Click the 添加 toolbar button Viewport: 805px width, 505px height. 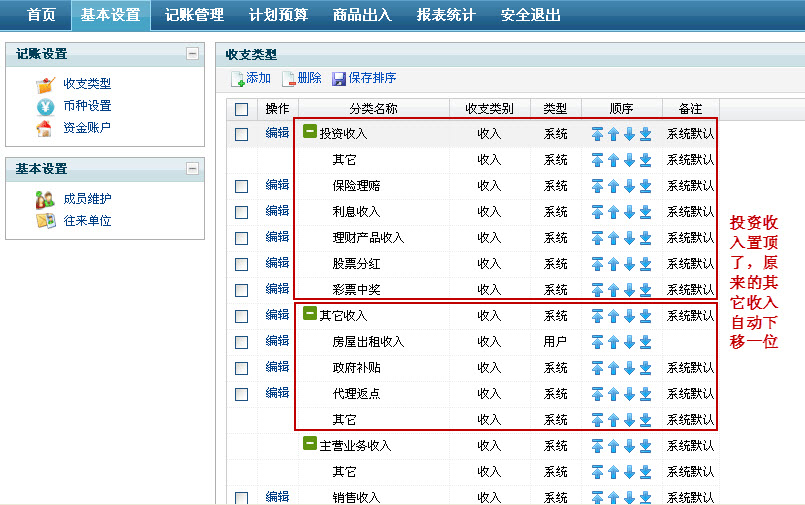click(x=251, y=79)
